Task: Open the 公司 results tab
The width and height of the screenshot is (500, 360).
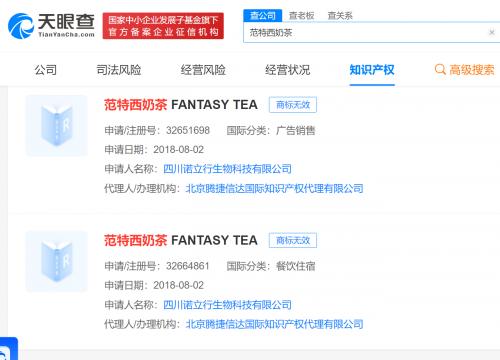Action: click(46, 70)
